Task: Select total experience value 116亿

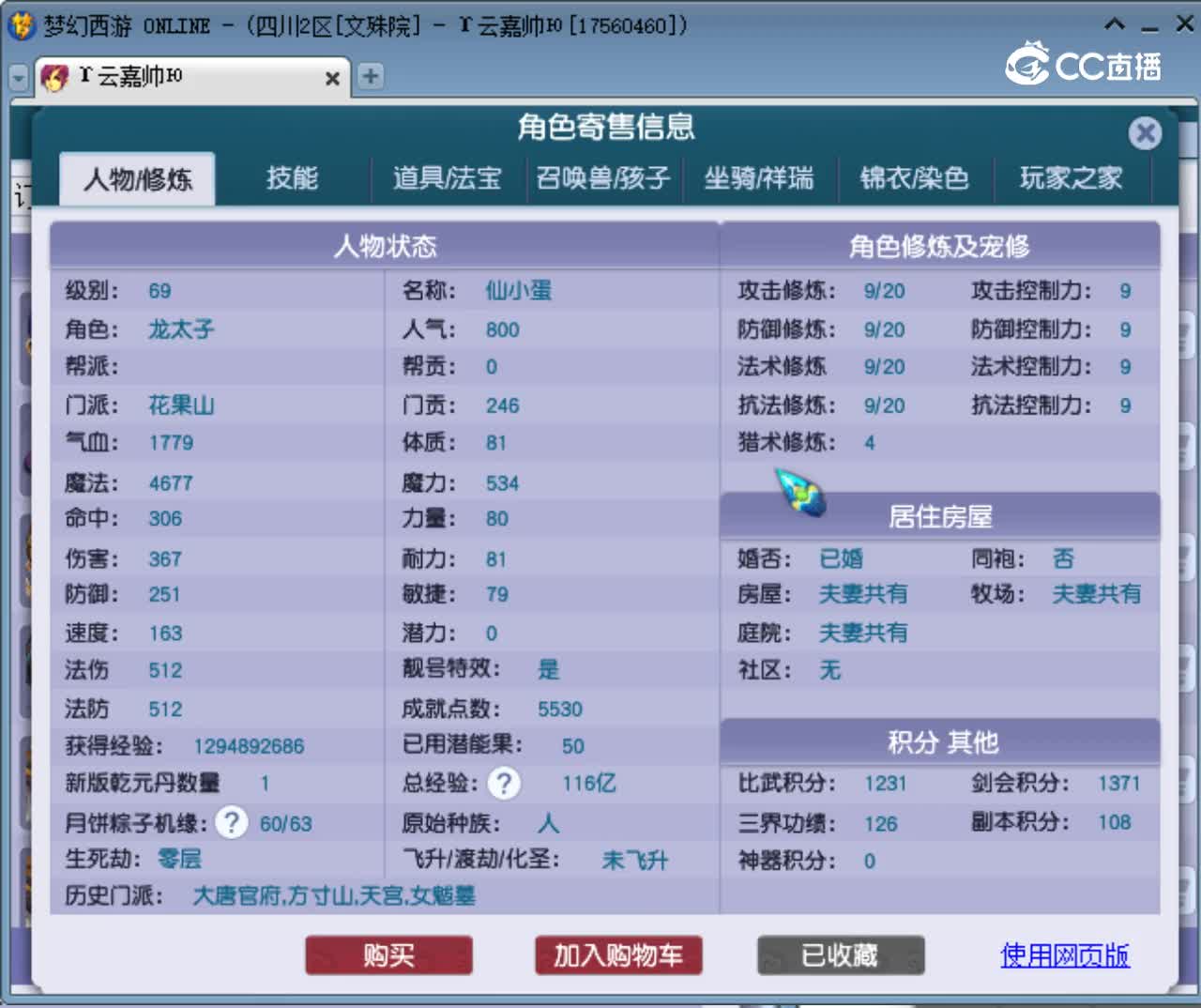Action: pos(589,783)
